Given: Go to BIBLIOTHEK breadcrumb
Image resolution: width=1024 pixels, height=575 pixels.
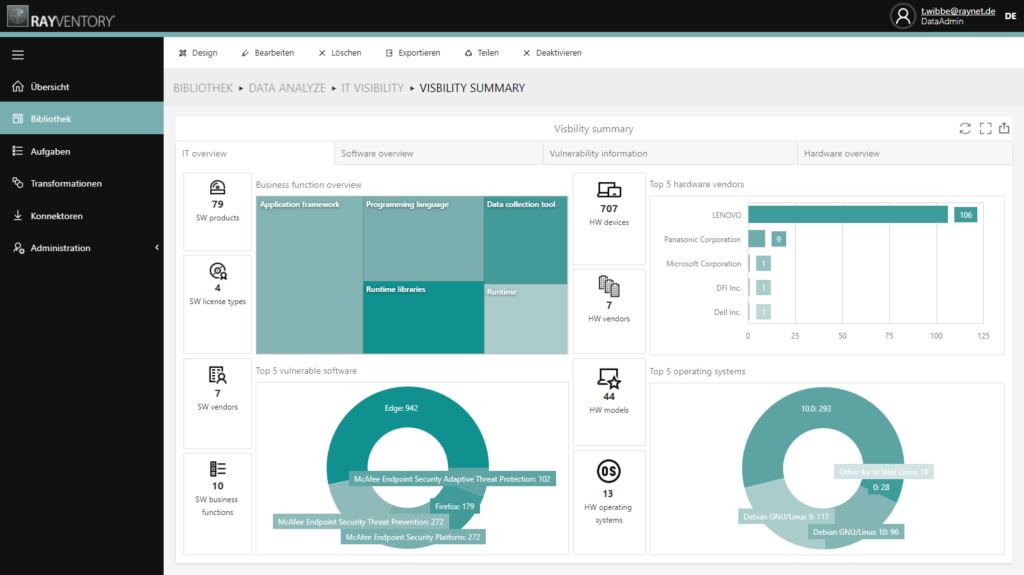Looking at the screenshot, I should click(x=203, y=88).
